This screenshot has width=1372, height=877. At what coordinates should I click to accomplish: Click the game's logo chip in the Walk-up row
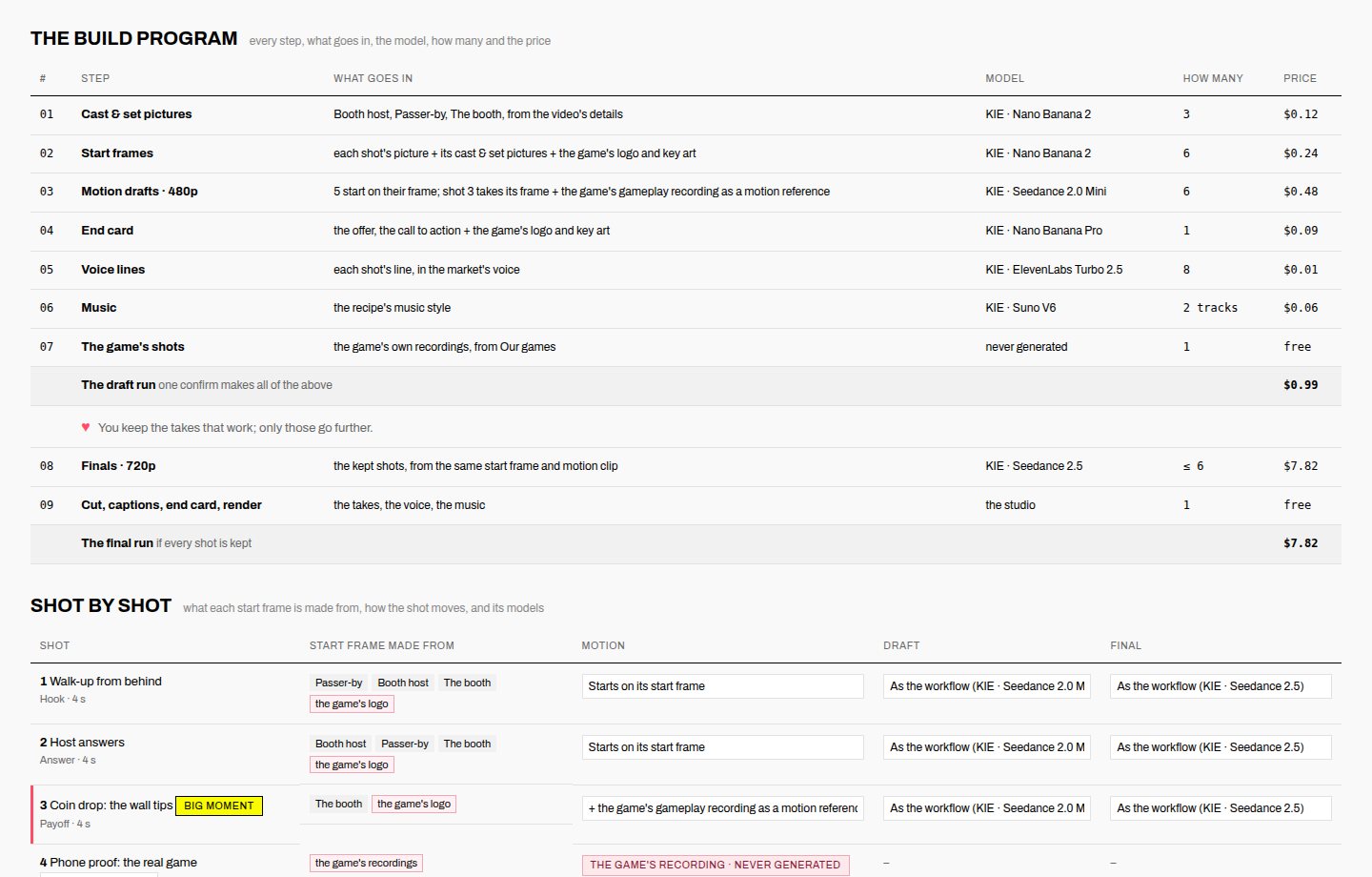tap(352, 704)
